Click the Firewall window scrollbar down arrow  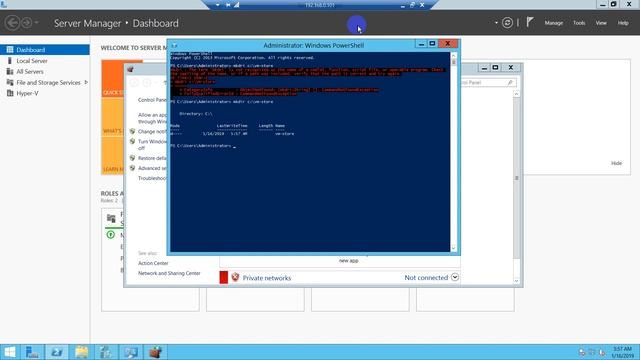click(x=516, y=281)
